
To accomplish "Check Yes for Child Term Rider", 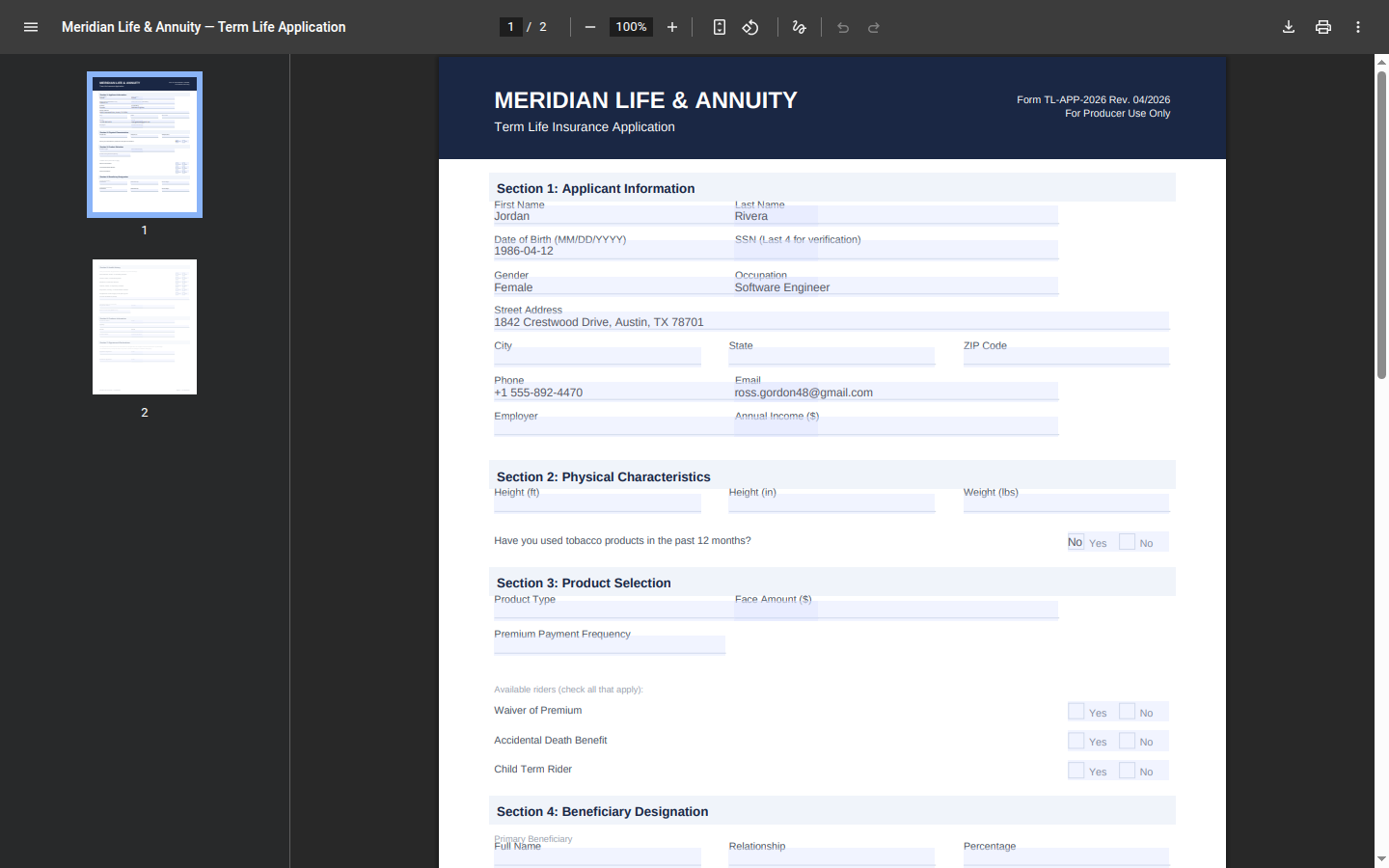I will click(1076, 771).
